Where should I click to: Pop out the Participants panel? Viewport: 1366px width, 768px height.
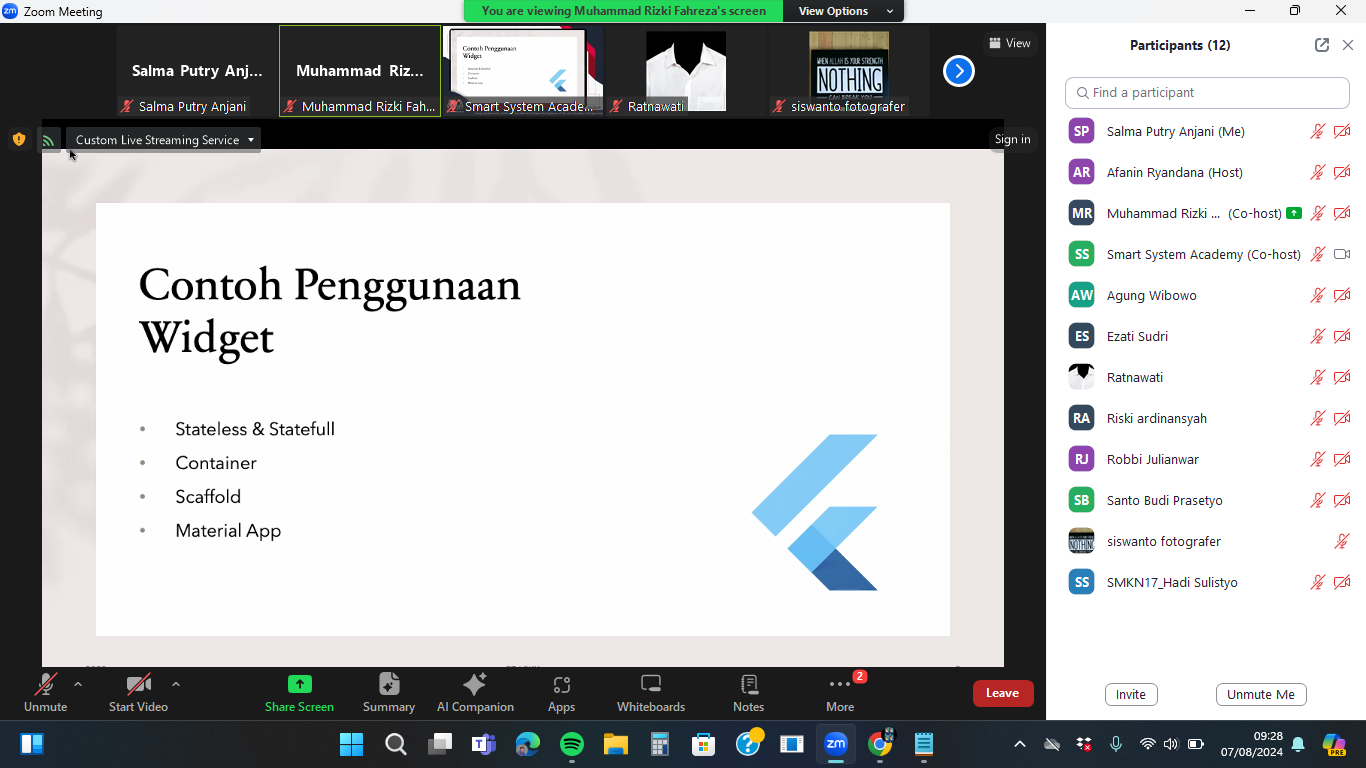click(1321, 45)
